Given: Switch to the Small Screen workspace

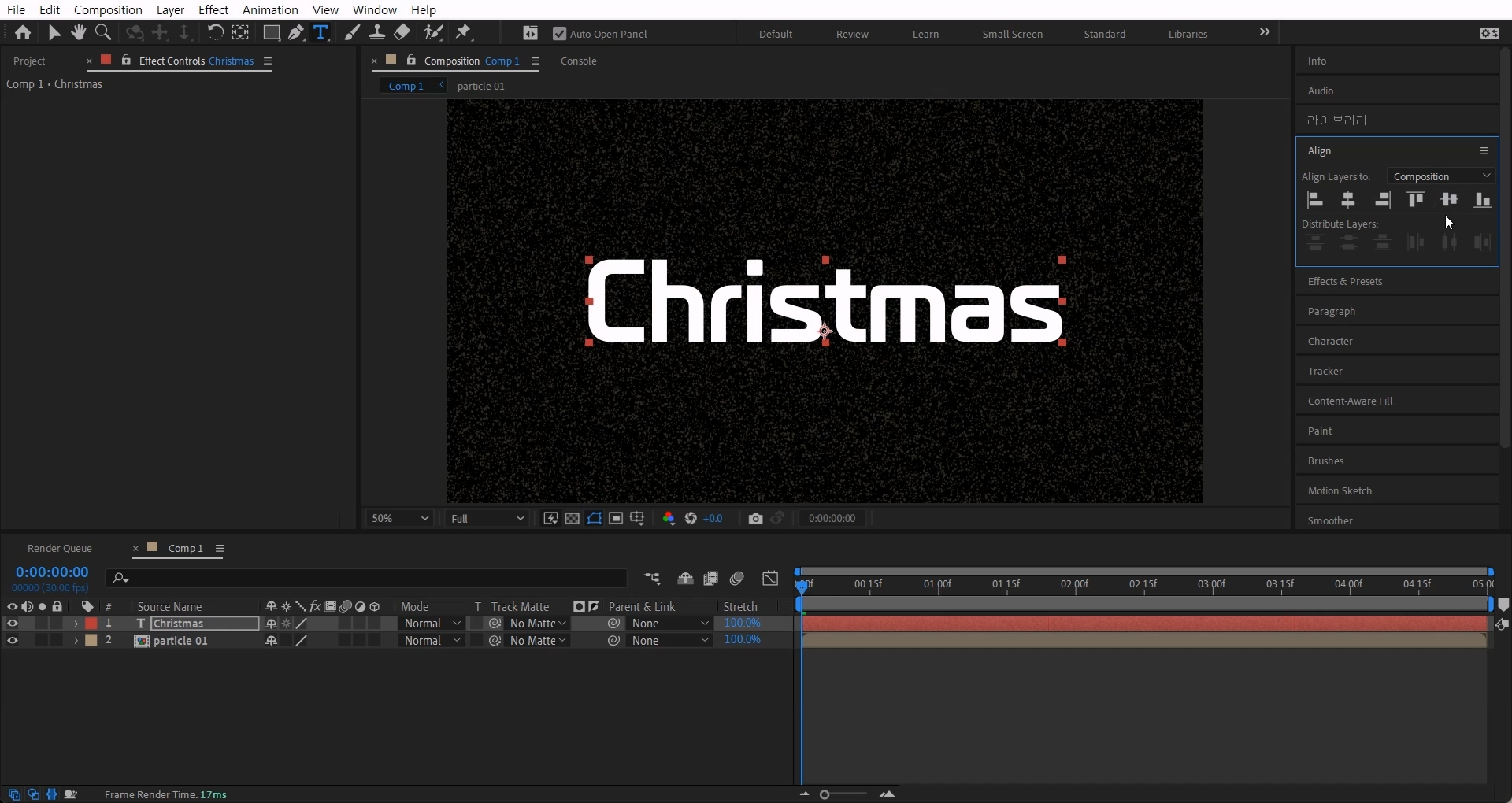Looking at the screenshot, I should pyautogui.click(x=1013, y=34).
